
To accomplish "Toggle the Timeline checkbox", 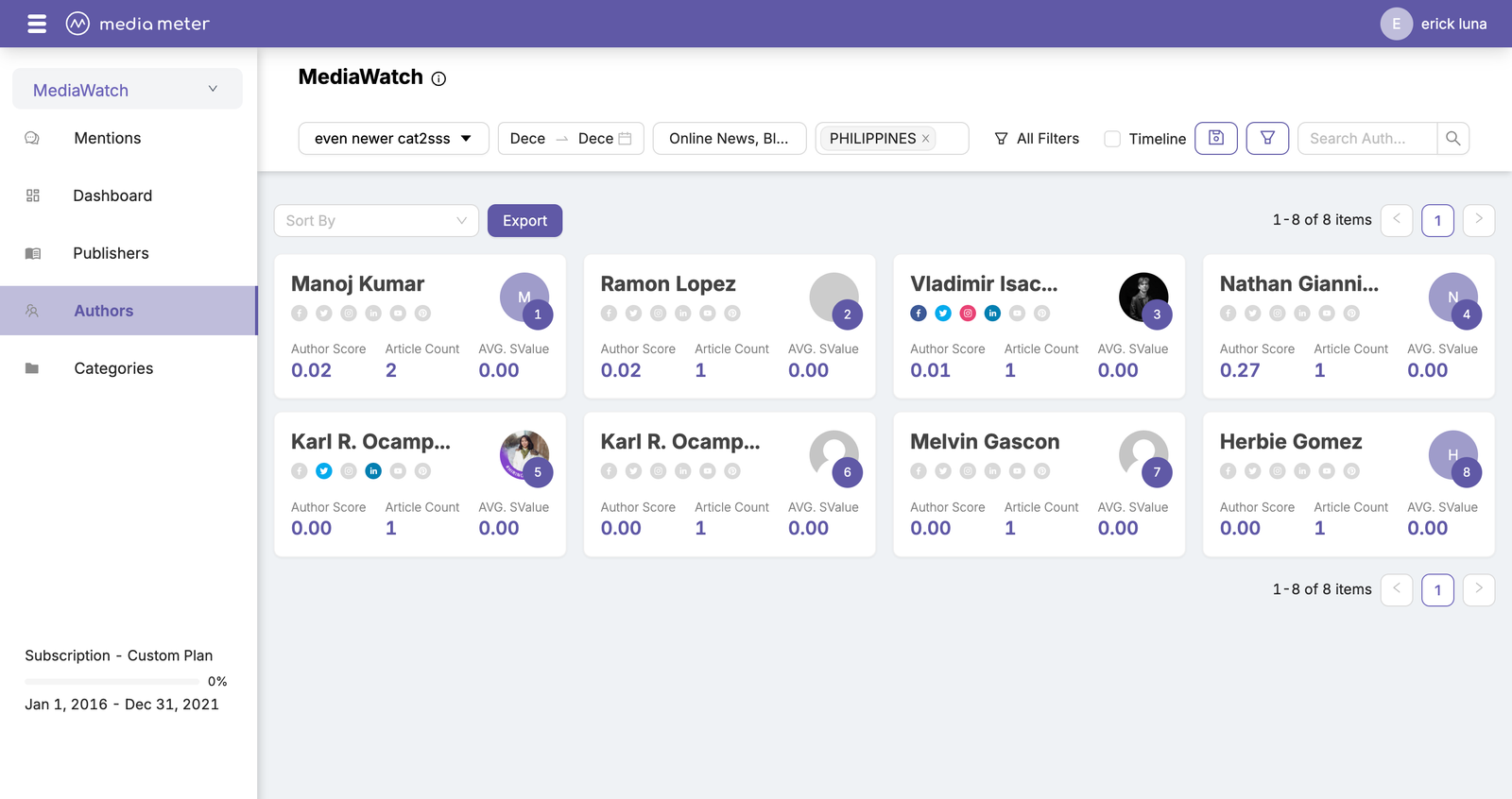I will [x=1113, y=139].
